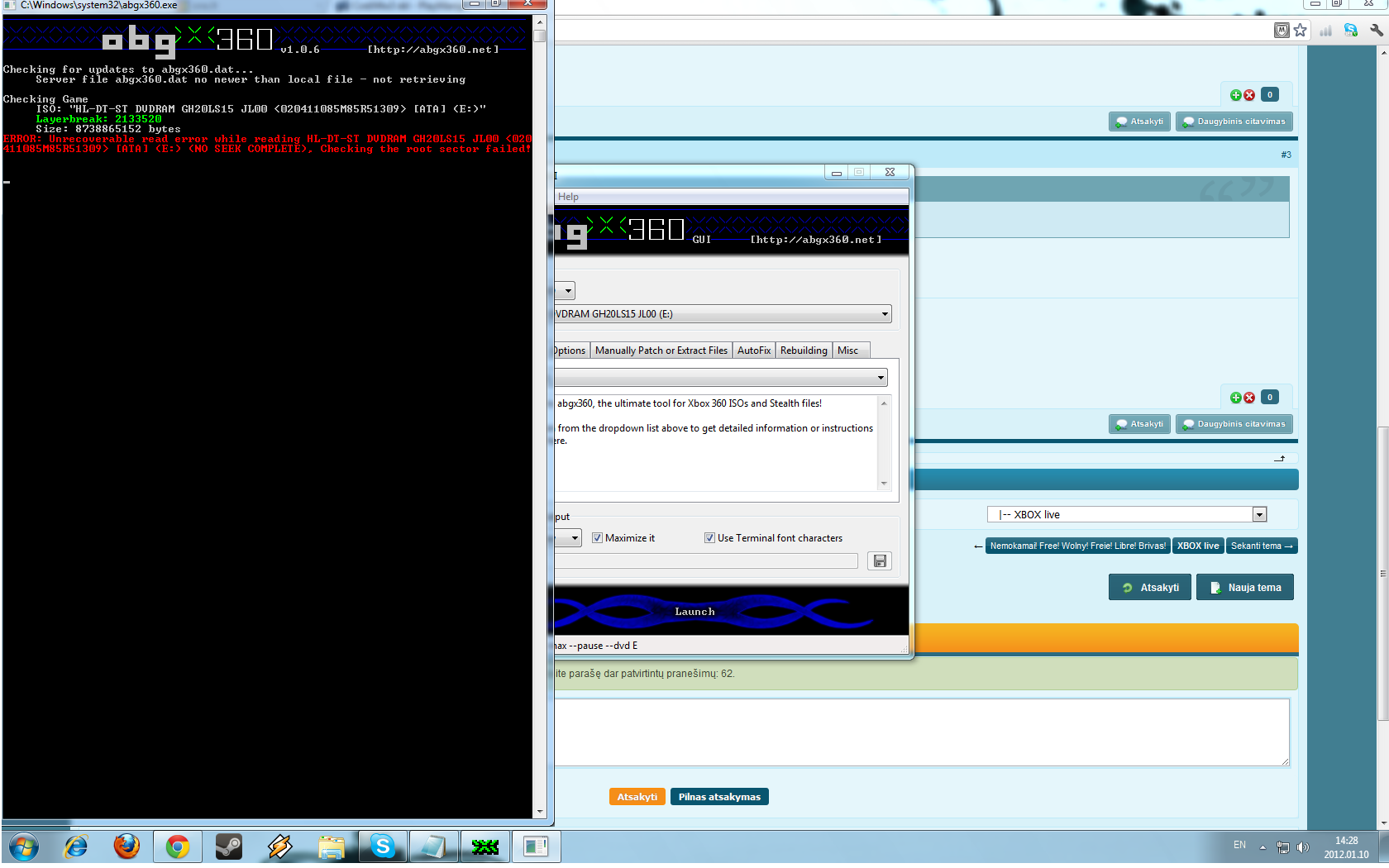Open Steam from the taskbar

tap(229, 847)
